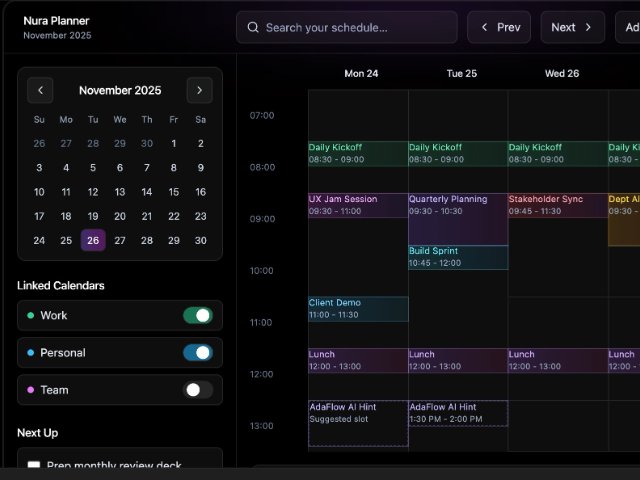
Task: Click the search magnifier icon
Action: [x=253, y=28]
